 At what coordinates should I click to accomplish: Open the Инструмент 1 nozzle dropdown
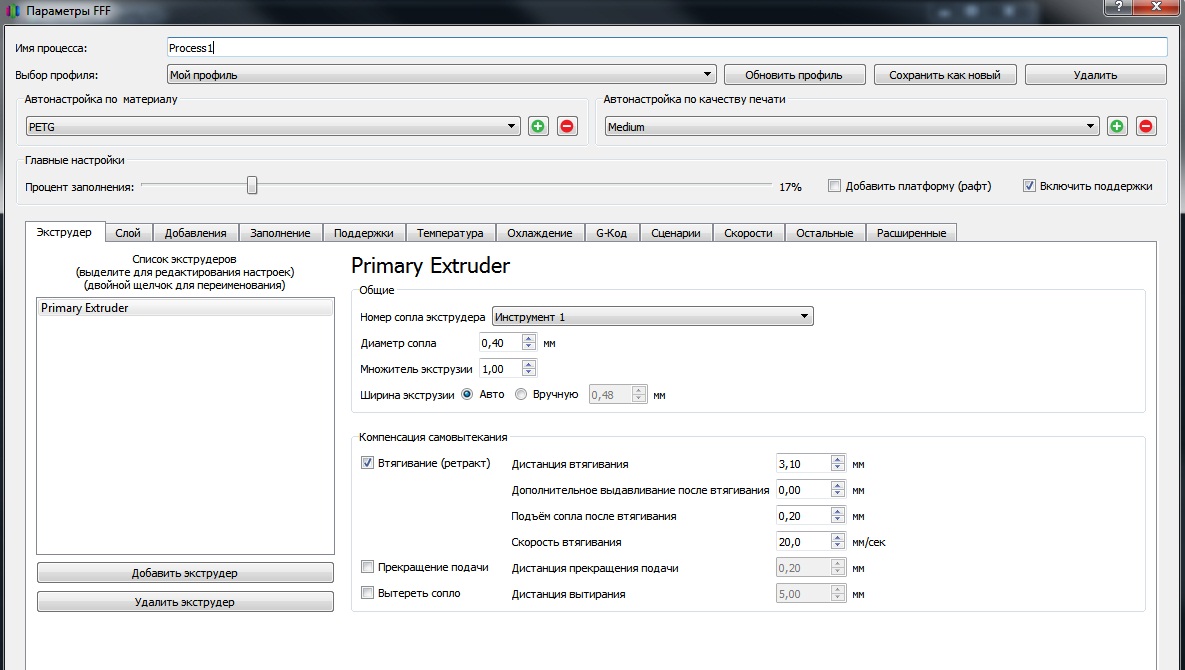[x=652, y=317]
